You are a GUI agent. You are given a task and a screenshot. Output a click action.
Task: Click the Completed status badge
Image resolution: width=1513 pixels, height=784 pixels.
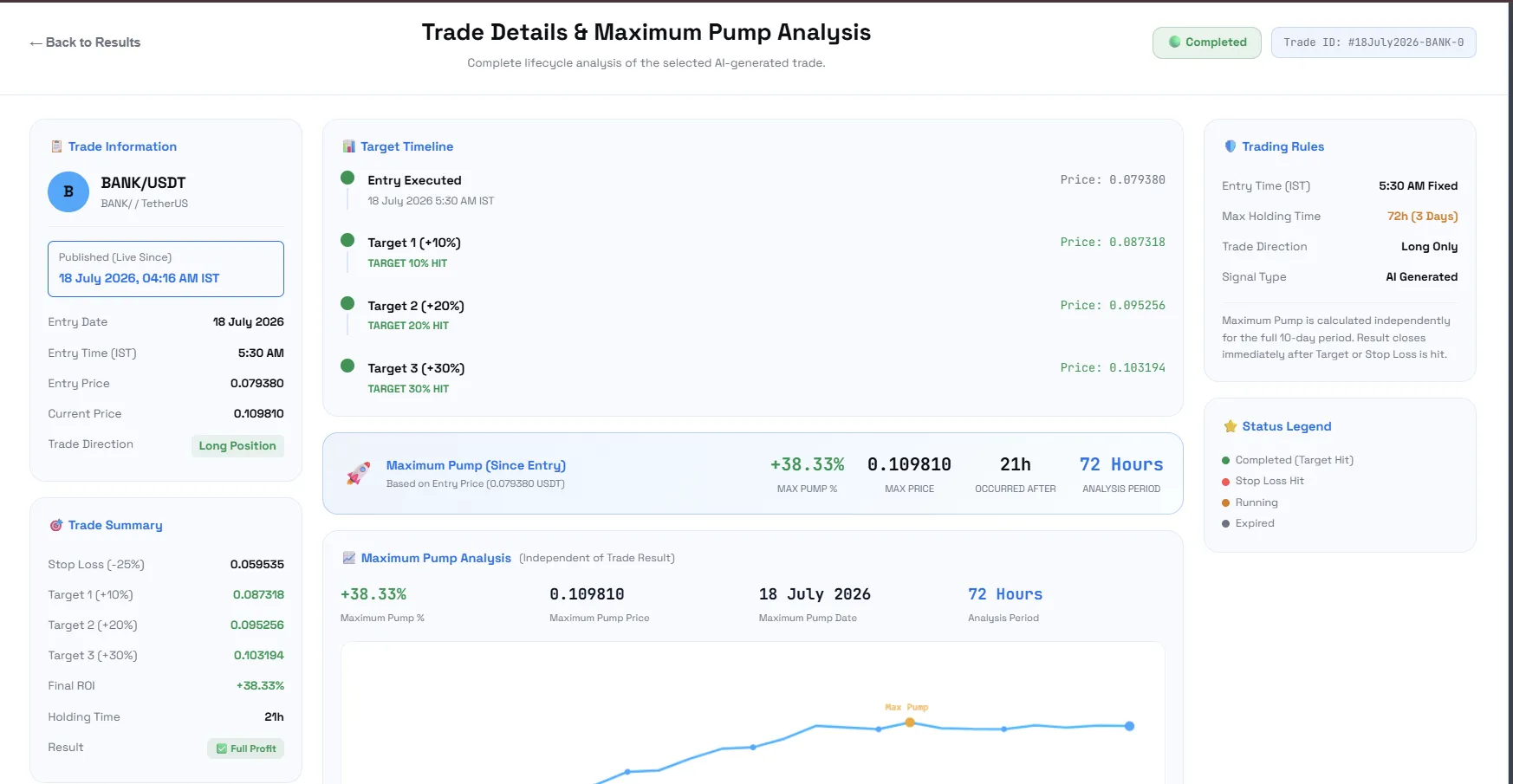(1206, 42)
